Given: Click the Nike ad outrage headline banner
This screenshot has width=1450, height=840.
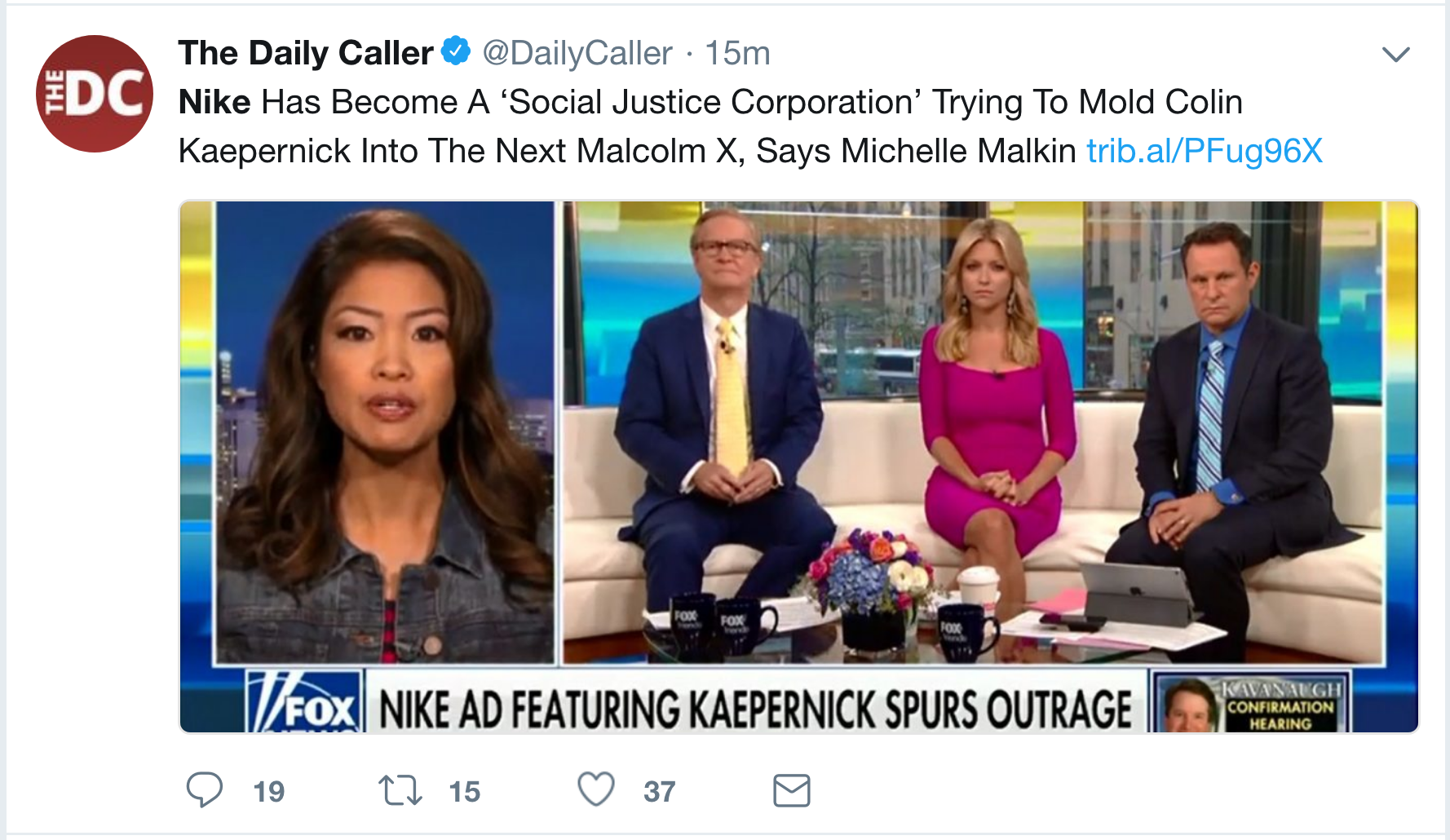Looking at the screenshot, I should coord(755,707).
